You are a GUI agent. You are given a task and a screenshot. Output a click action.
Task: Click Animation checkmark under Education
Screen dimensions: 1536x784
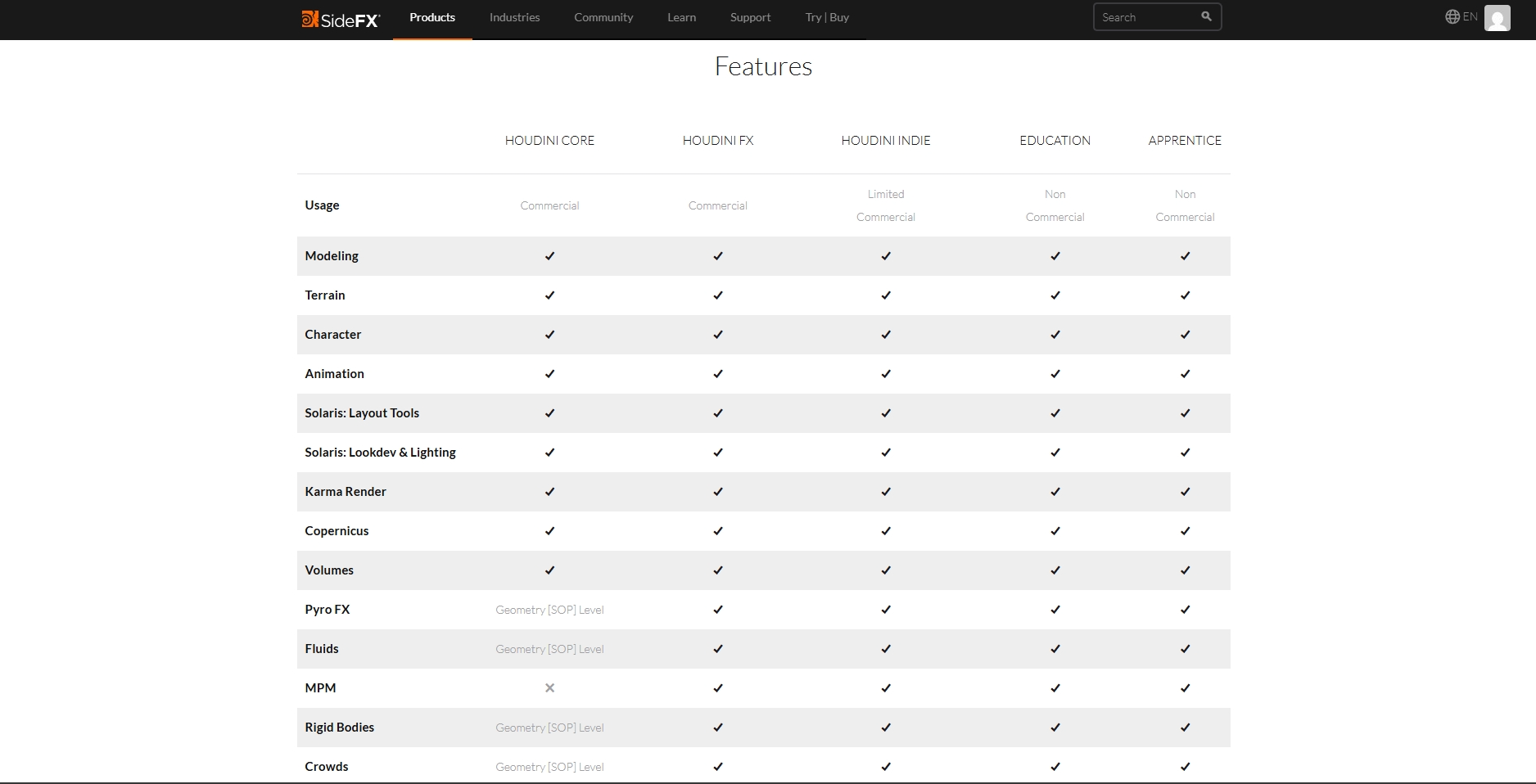coord(1055,374)
